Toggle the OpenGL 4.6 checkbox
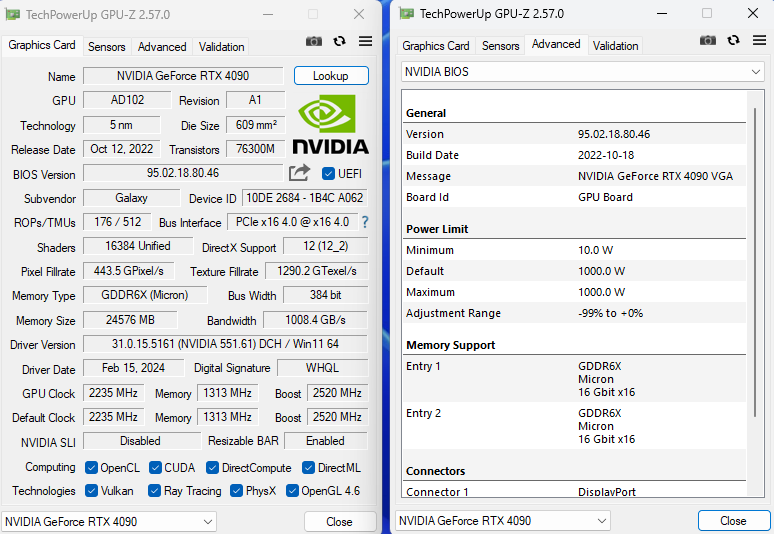The height and width of the screenshot is (534, 774). coord(292,491)
